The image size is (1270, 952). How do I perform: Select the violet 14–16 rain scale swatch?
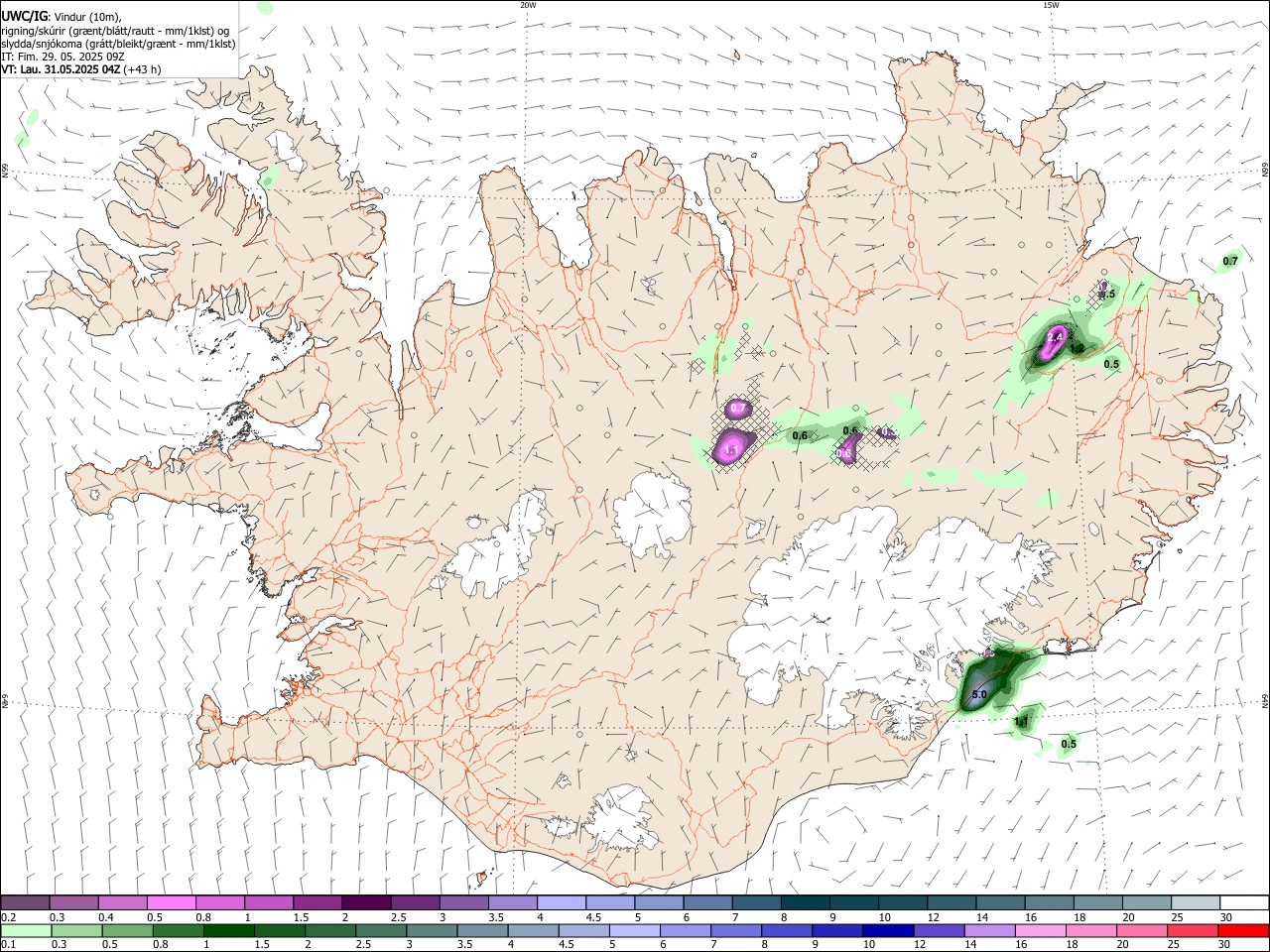coord(987,930)
